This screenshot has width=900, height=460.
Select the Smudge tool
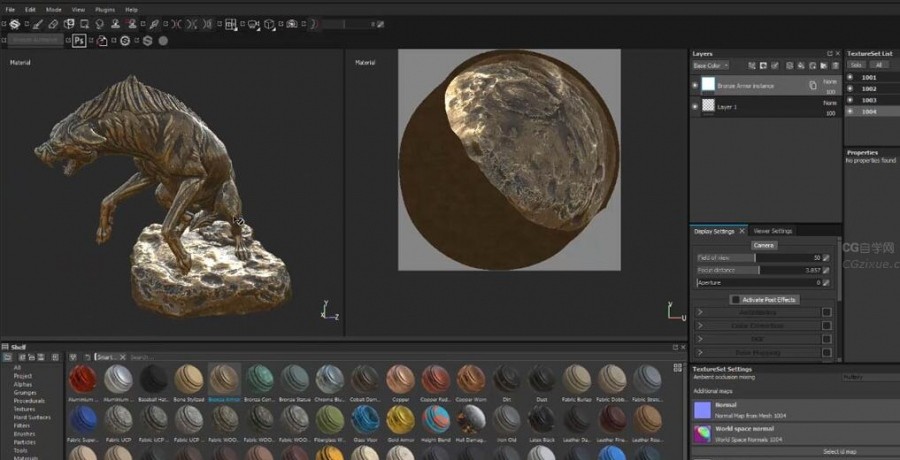click(100, 24)
